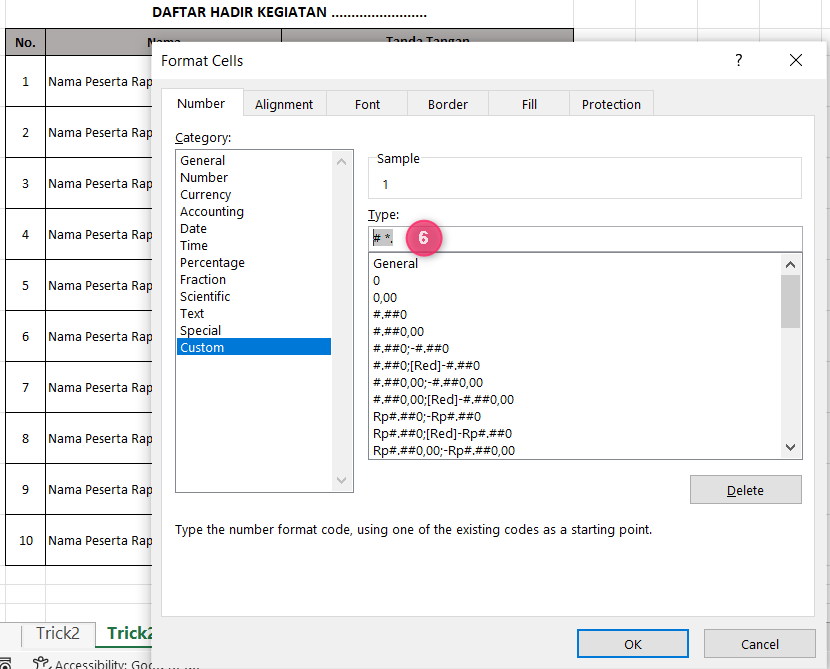The height and width of the screenshot is (669, 830).
Task: Open the Protection tab
Action: [611, 104]
